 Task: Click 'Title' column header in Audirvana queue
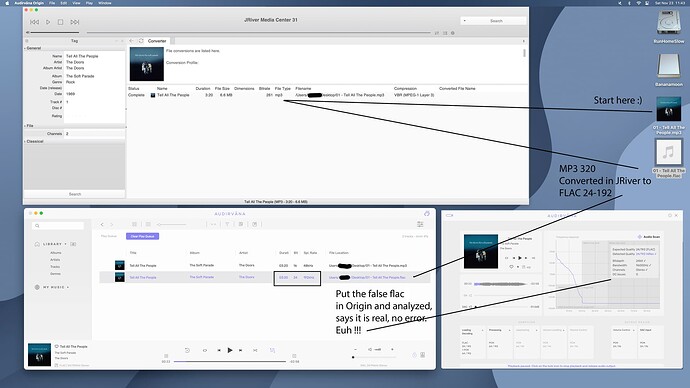(x=133, y=253)
